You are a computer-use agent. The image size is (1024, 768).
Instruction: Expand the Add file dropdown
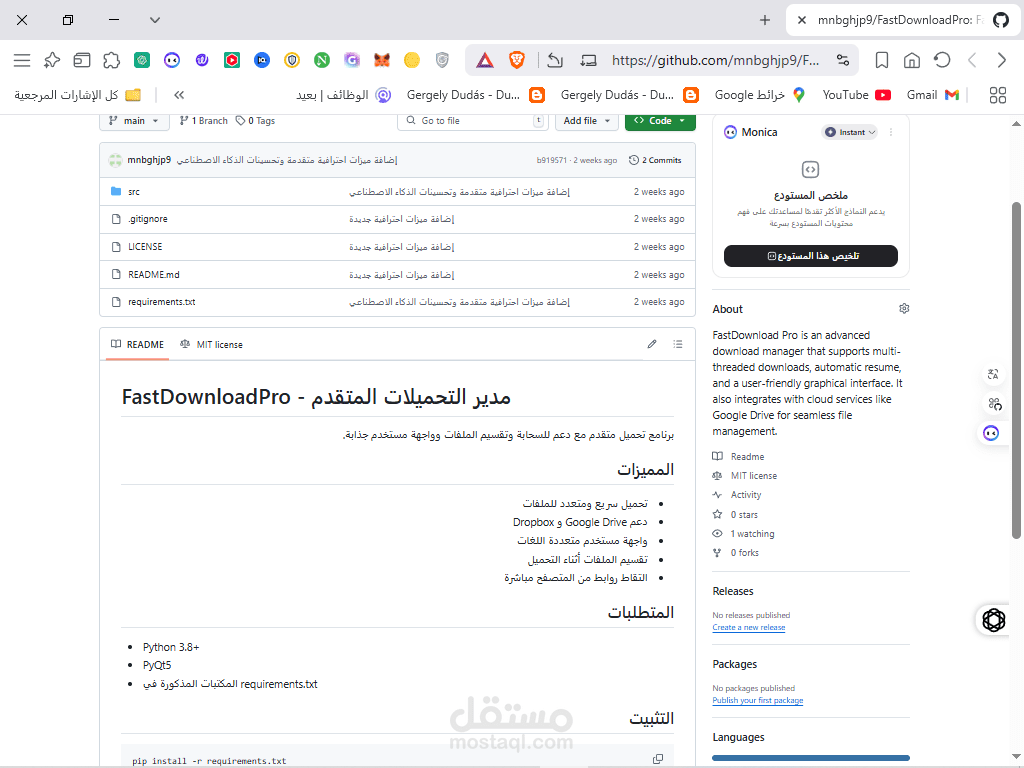coord(586,121)
